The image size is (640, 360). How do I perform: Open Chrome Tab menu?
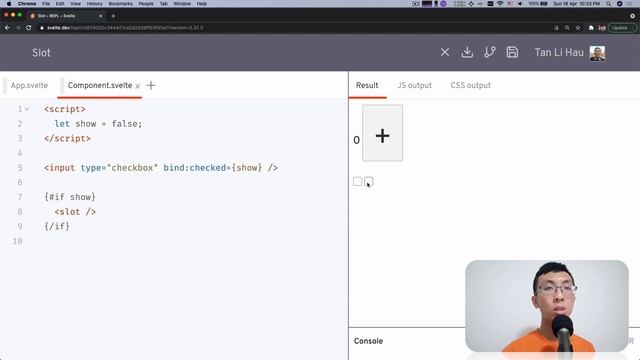point(163,4)
